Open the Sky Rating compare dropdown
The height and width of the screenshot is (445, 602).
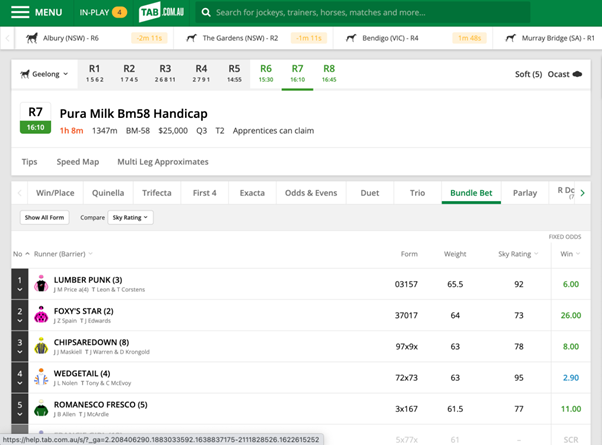point(130,217)
